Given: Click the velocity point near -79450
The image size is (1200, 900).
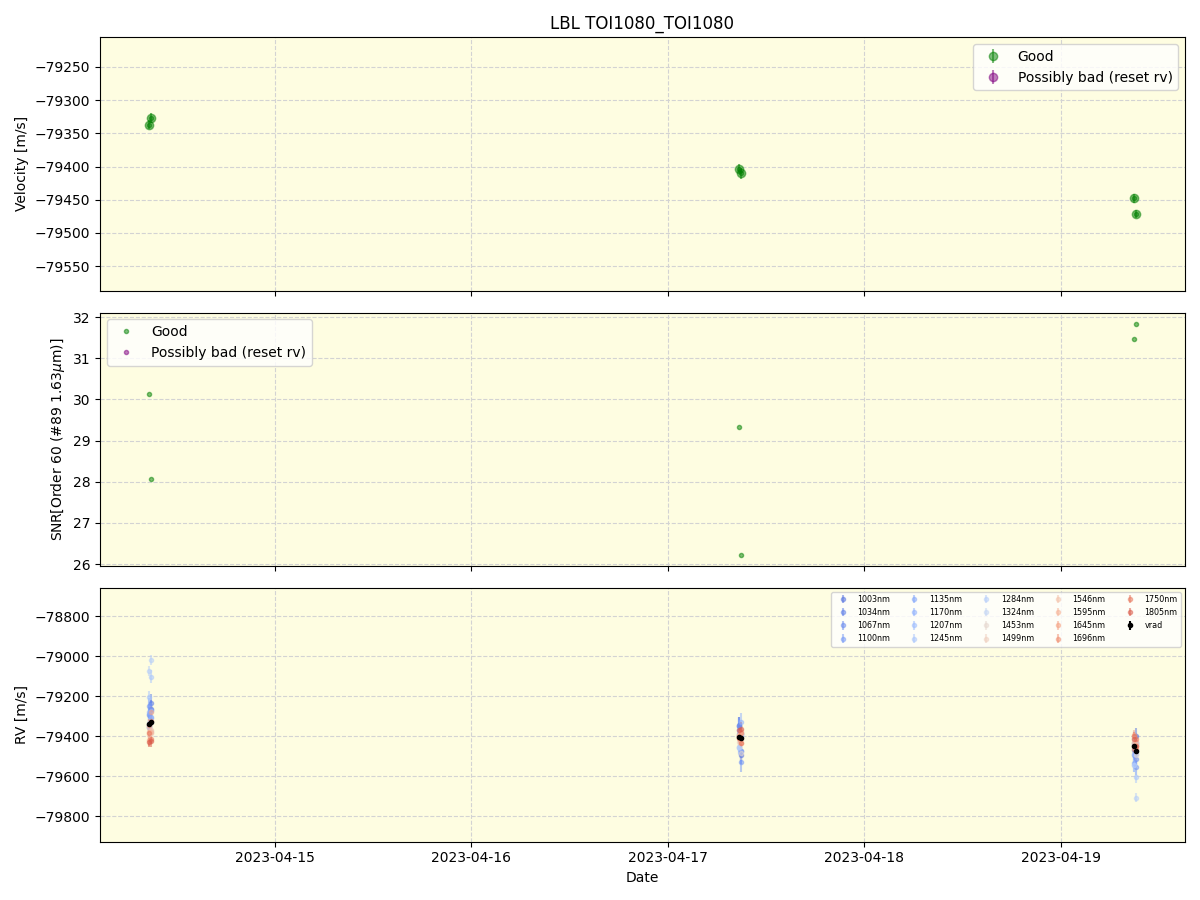Looking at the screenshot, I should [1134, 198].
